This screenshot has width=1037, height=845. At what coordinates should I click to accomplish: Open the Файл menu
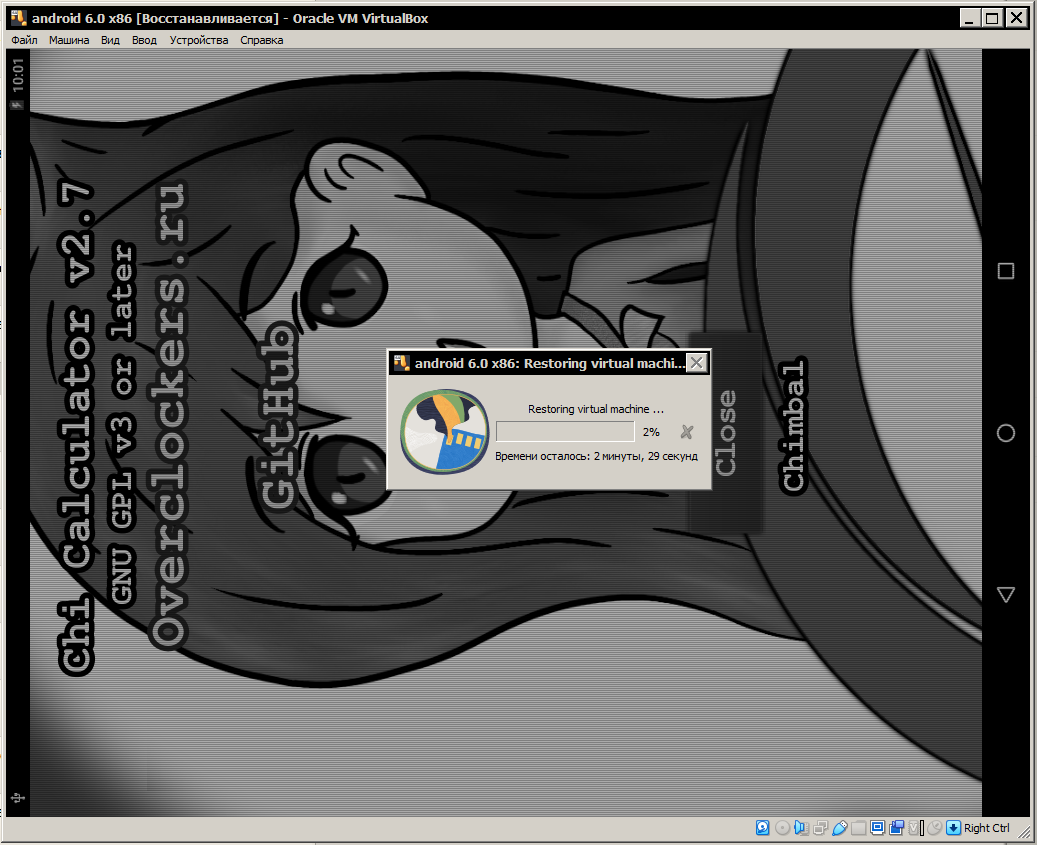click(24, 40)
